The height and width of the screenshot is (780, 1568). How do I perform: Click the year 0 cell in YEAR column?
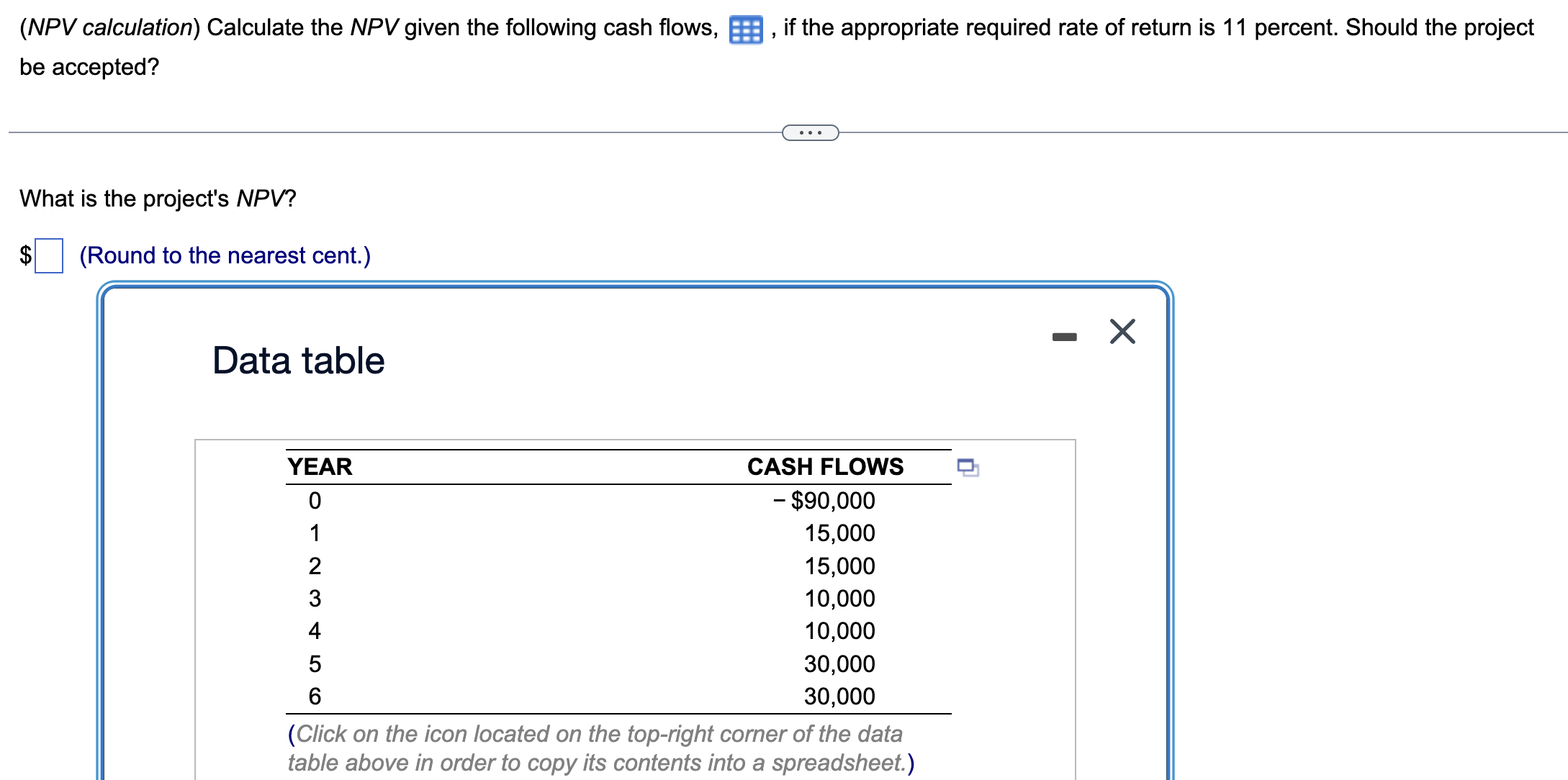coord(315,500)
